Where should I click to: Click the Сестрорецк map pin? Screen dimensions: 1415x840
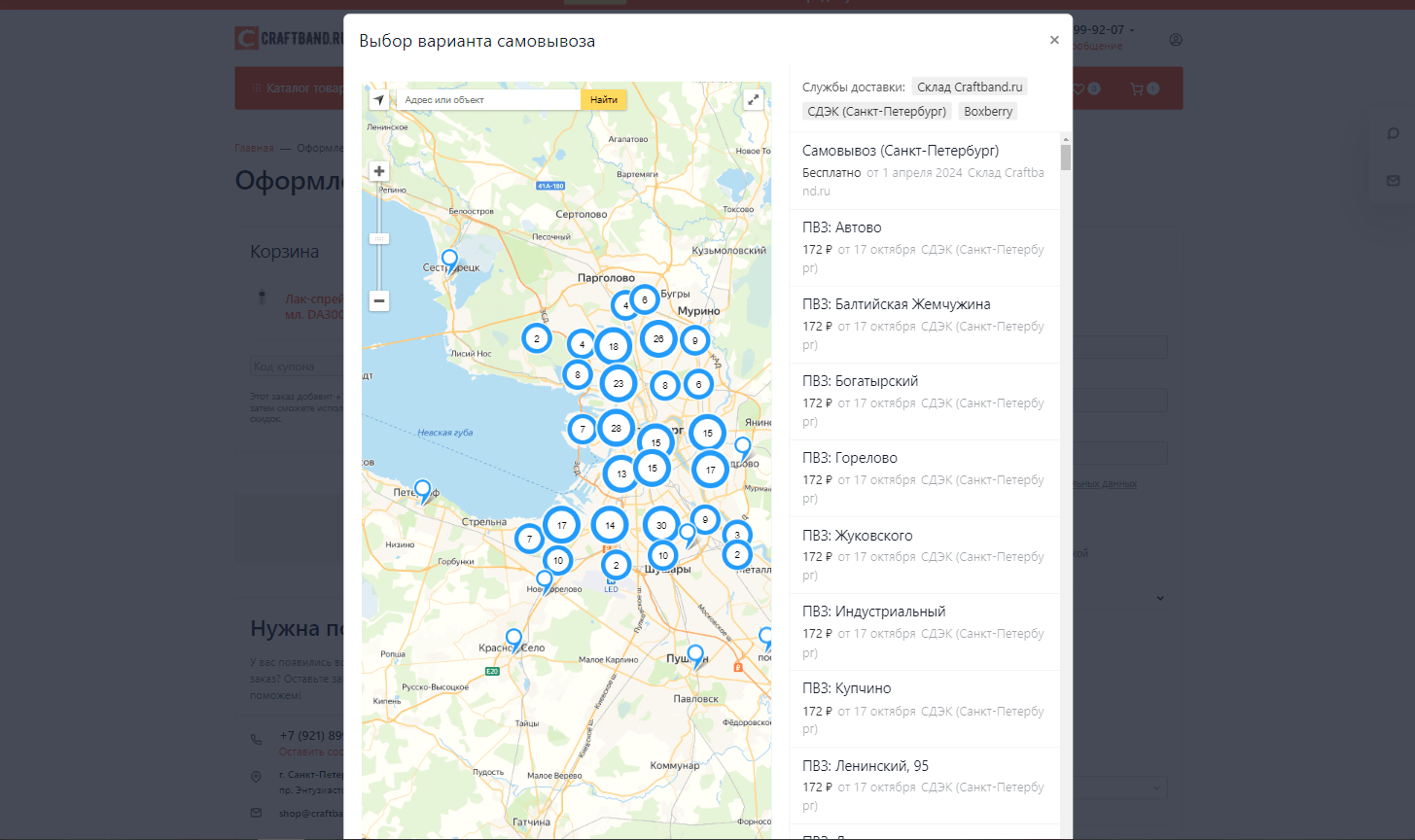[449, 261]
